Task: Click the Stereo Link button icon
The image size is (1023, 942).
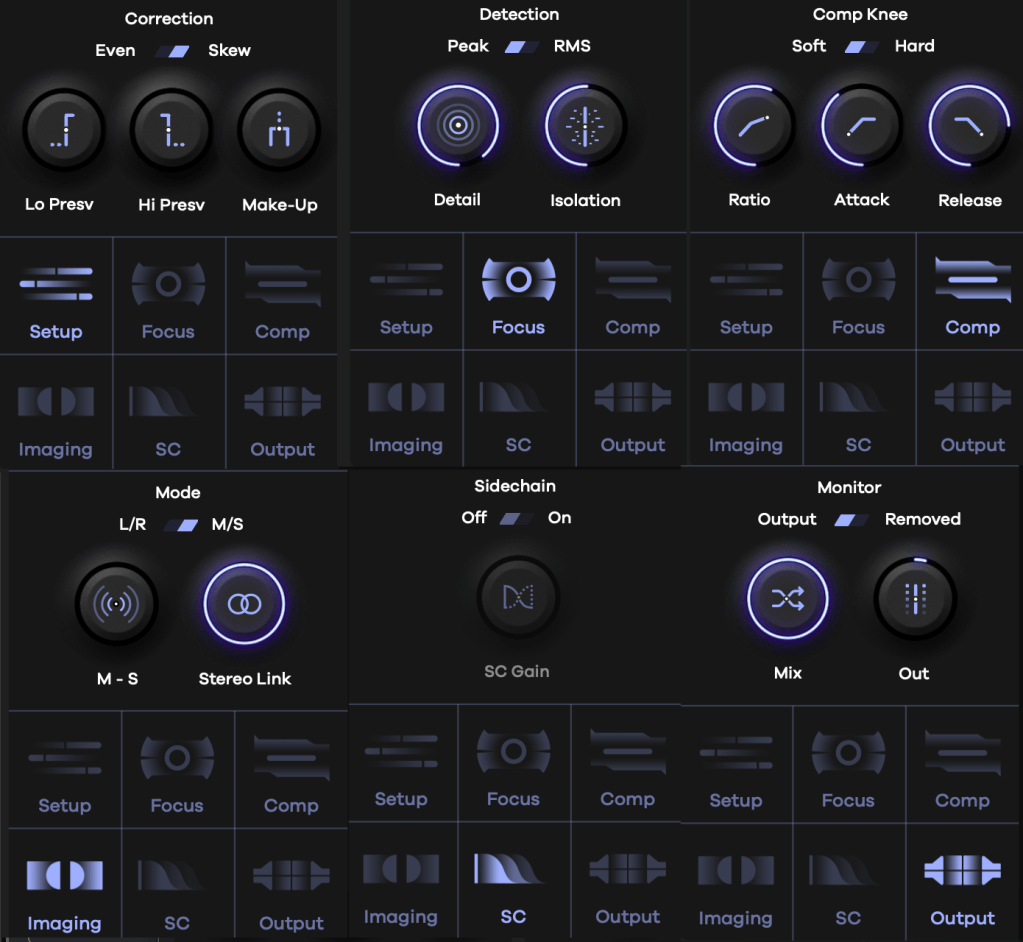Action: [x=245, y=604]
